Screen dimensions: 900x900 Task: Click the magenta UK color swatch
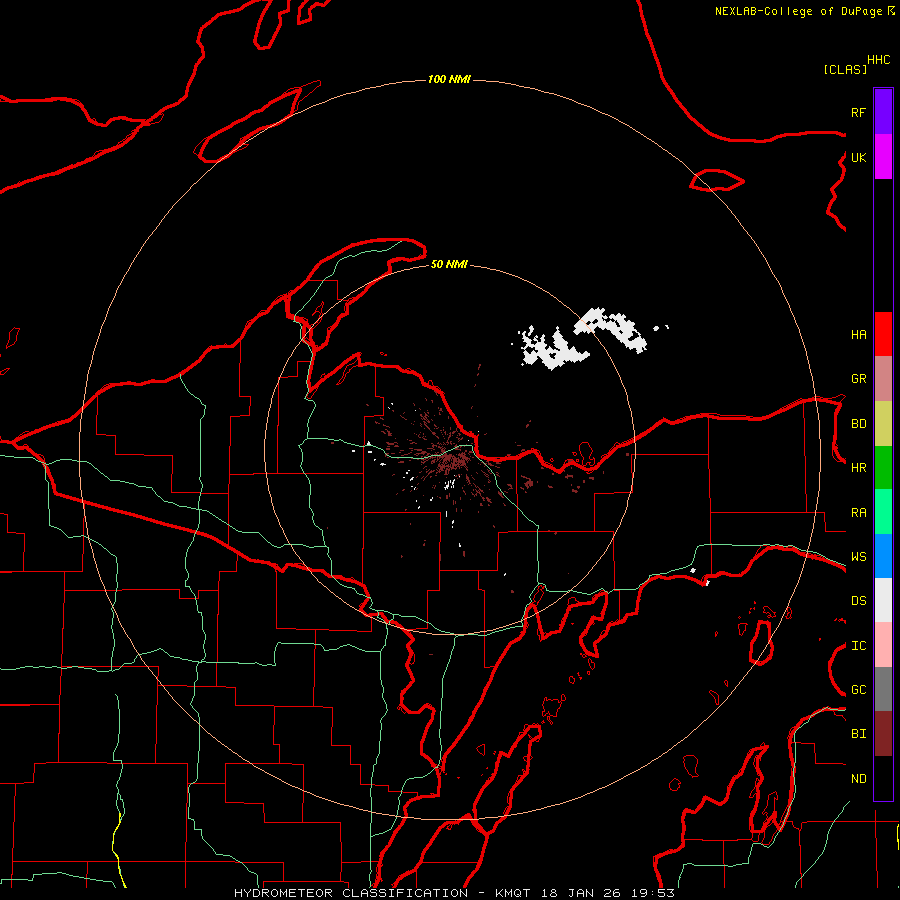(883, 157)
